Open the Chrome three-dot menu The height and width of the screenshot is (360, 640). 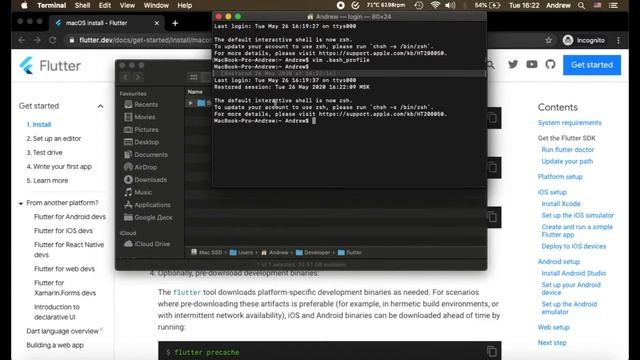tap(618, 40)
